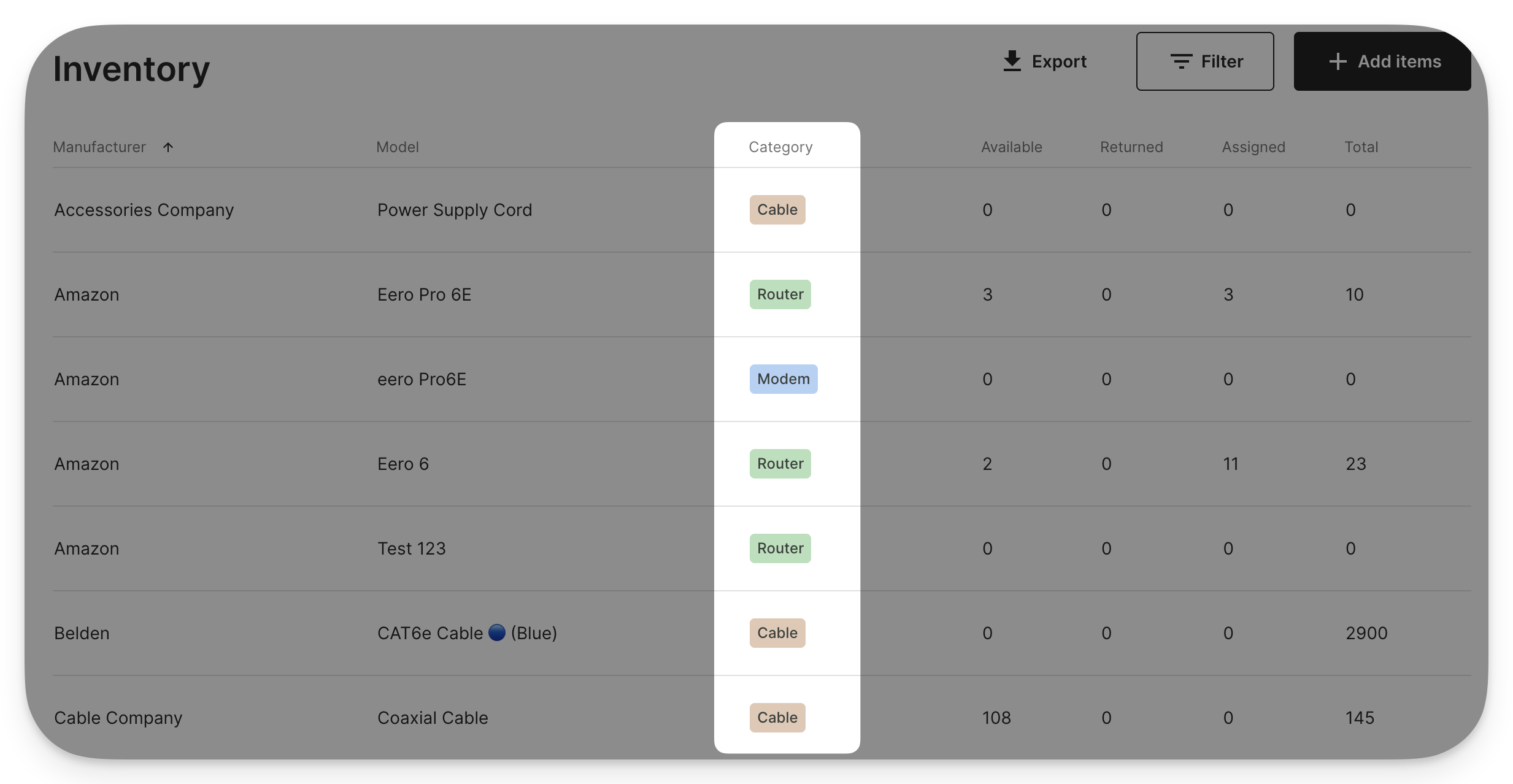Sort by the Available column header
The height and width of the screenshot is (784, 1513).
(1011, 147)
